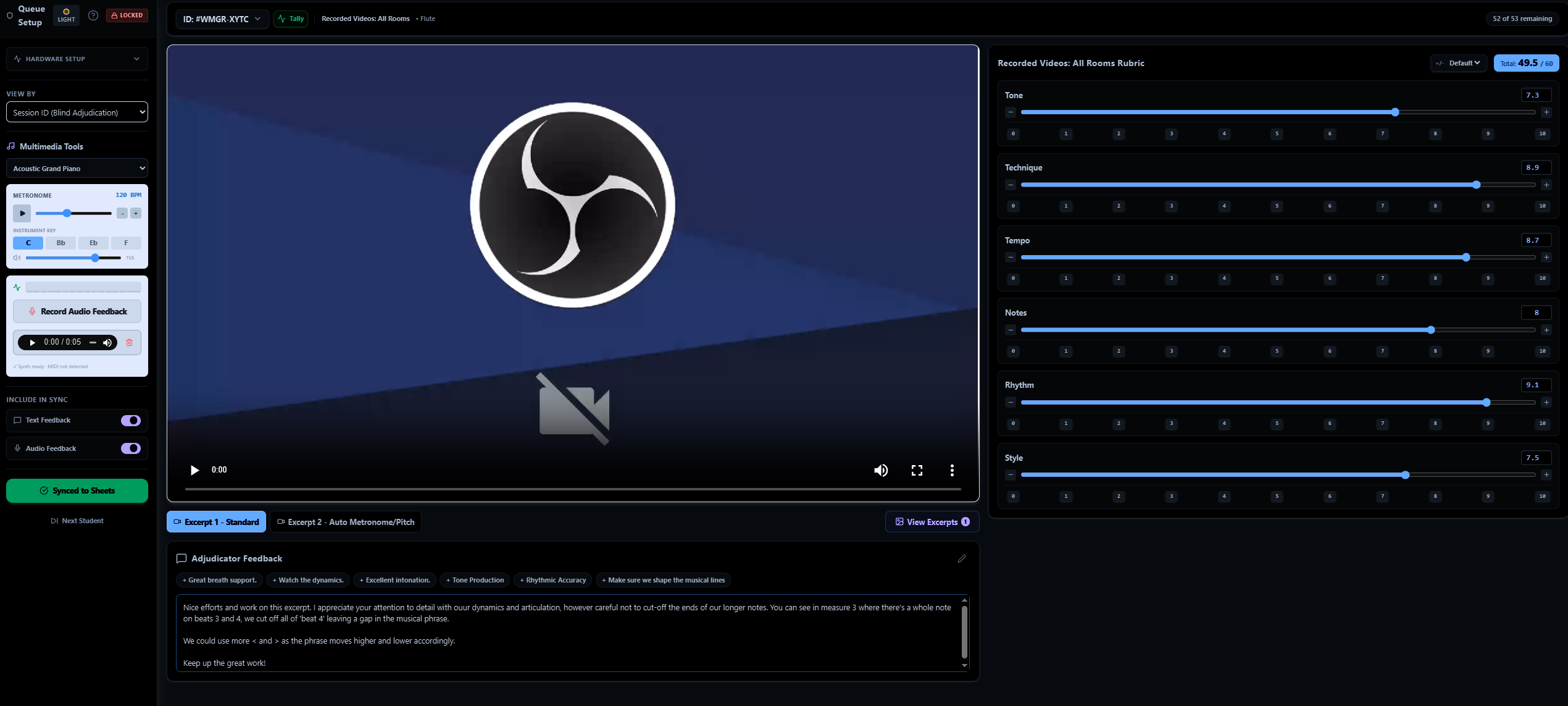This screenshot has height=706, width=1568.
Task: Delete the recorded audio feedback clip
Action: tap(129, 342)
